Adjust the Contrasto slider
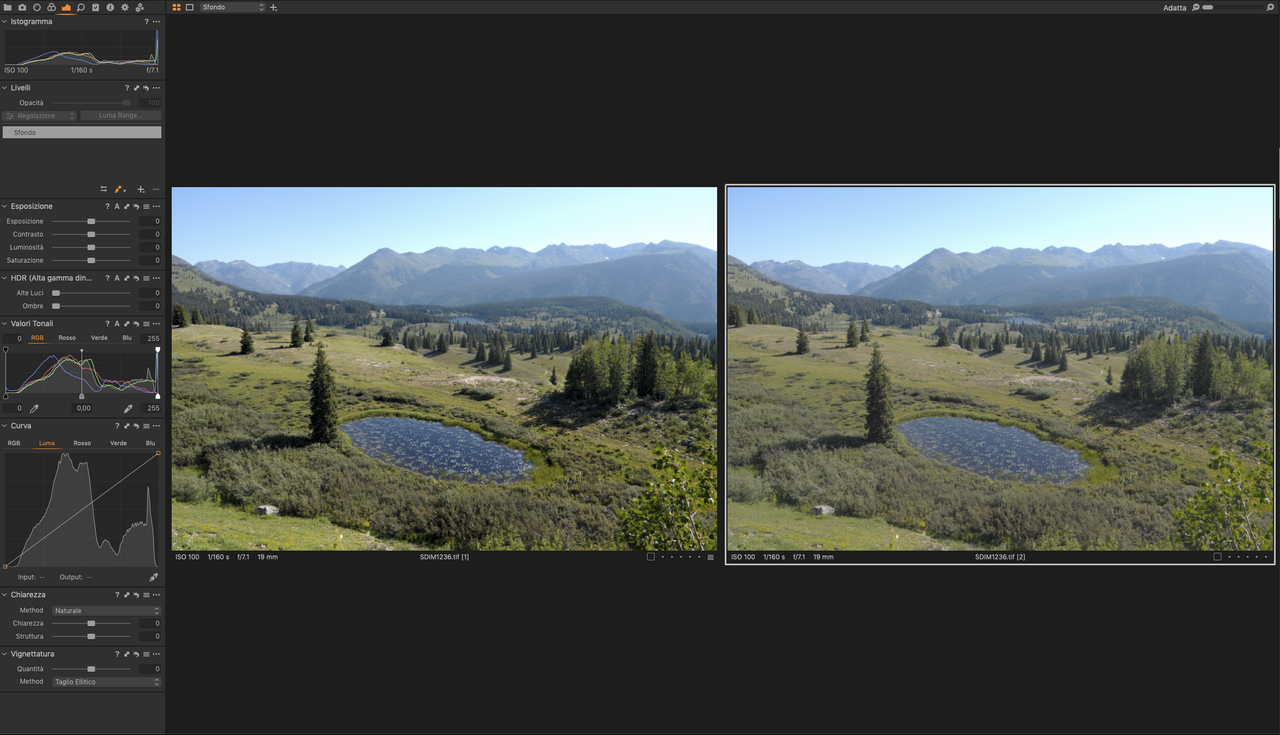 [x=91, y=234]
